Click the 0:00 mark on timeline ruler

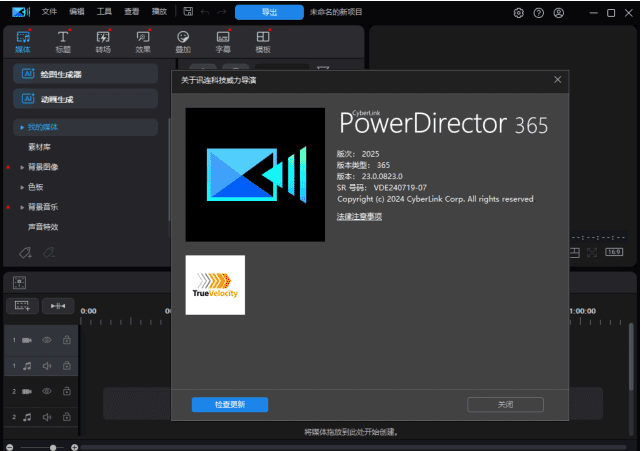click(x=88, y=311)
